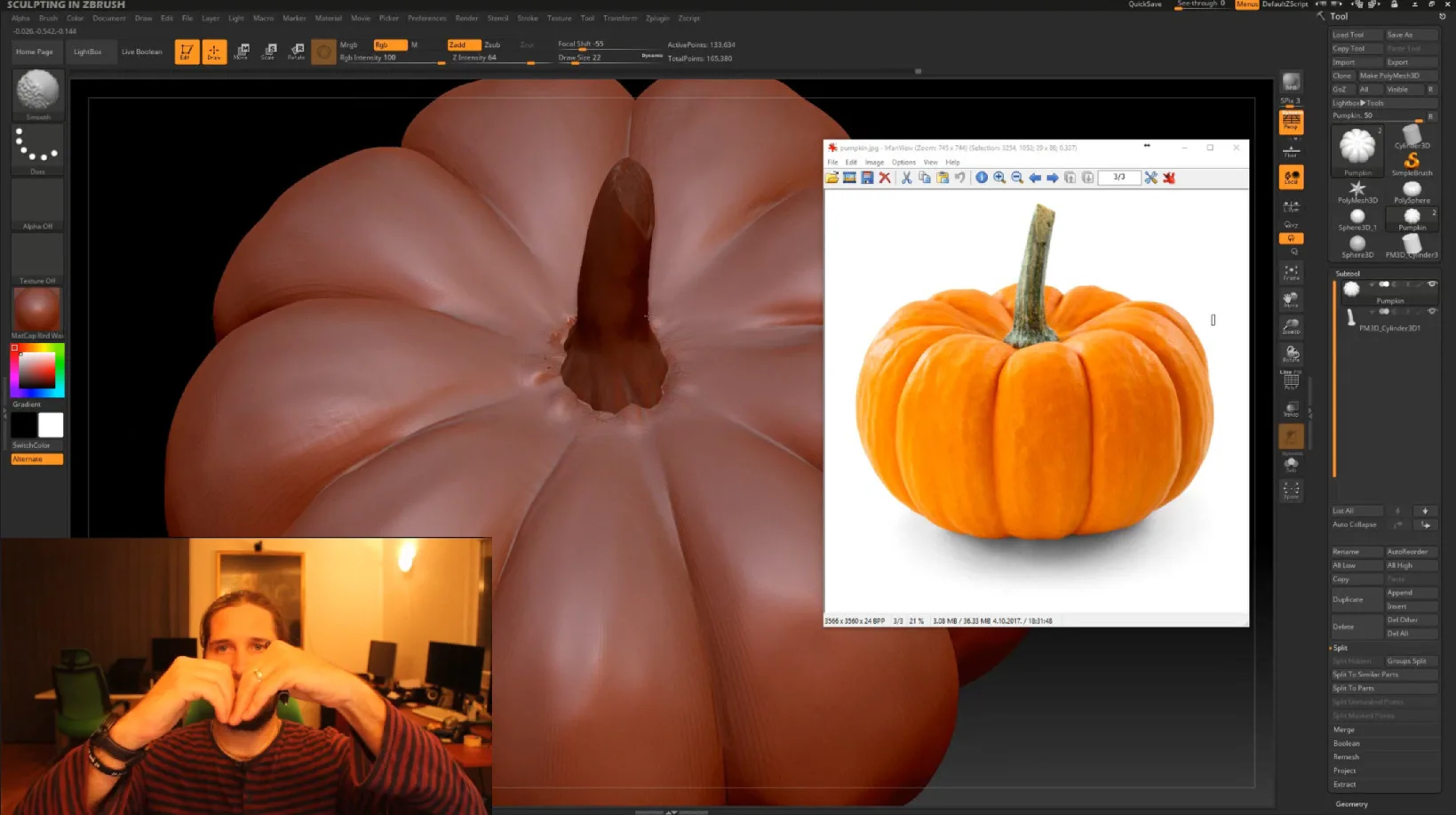Click the Z Intensity slider

tap(489, 58)
